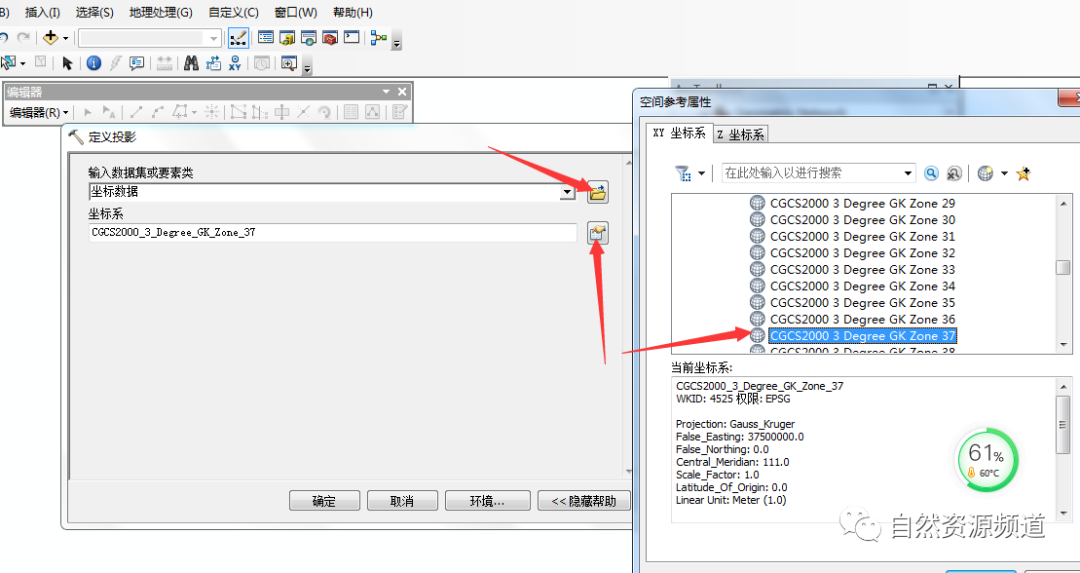
Task: Click the Time Slider icon
Action: [x=262, y=63]
